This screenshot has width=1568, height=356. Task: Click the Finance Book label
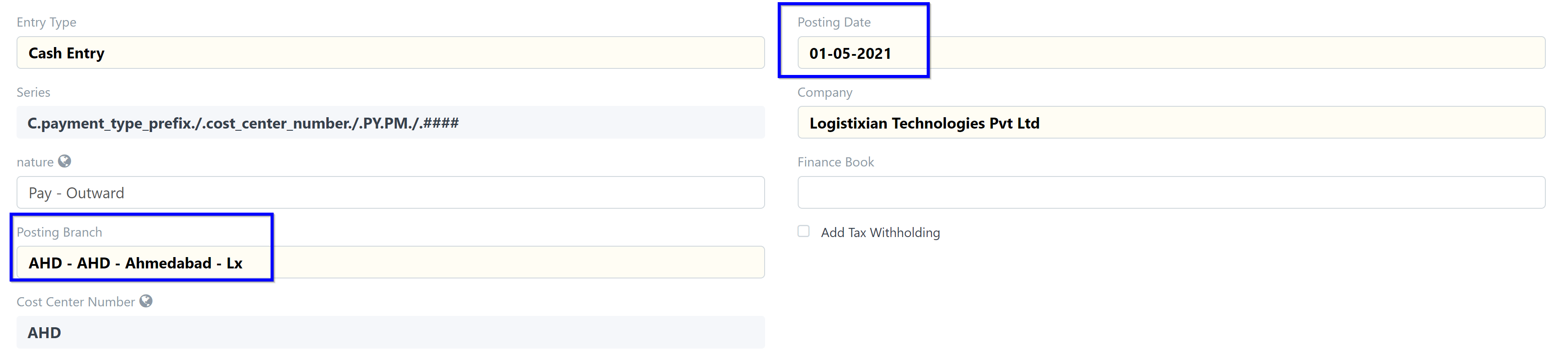click(x=835, y=163)
